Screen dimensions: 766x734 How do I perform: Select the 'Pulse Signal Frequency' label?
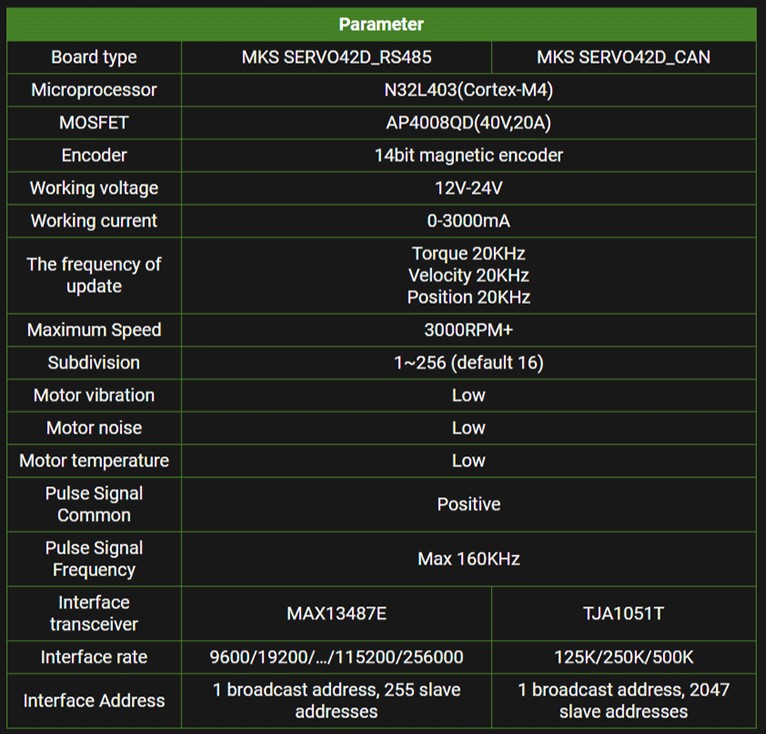[x=94, y=559]
